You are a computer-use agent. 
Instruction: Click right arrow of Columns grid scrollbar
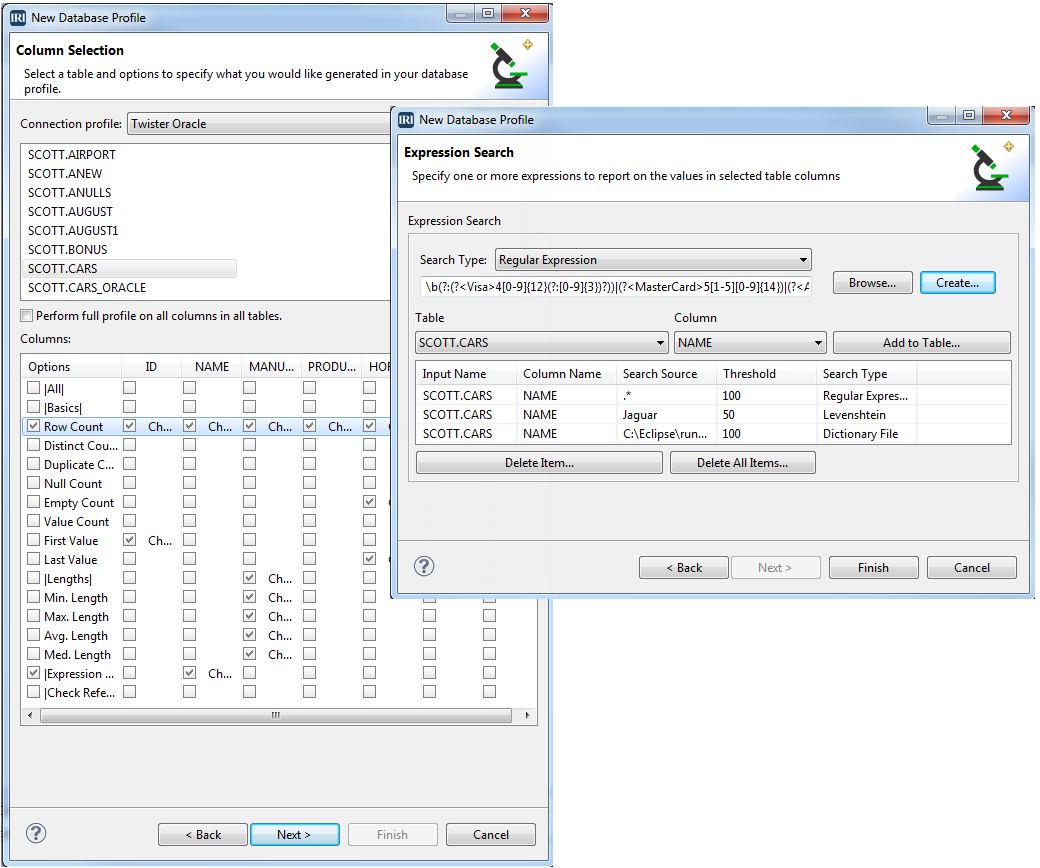[x=527, y=715]
